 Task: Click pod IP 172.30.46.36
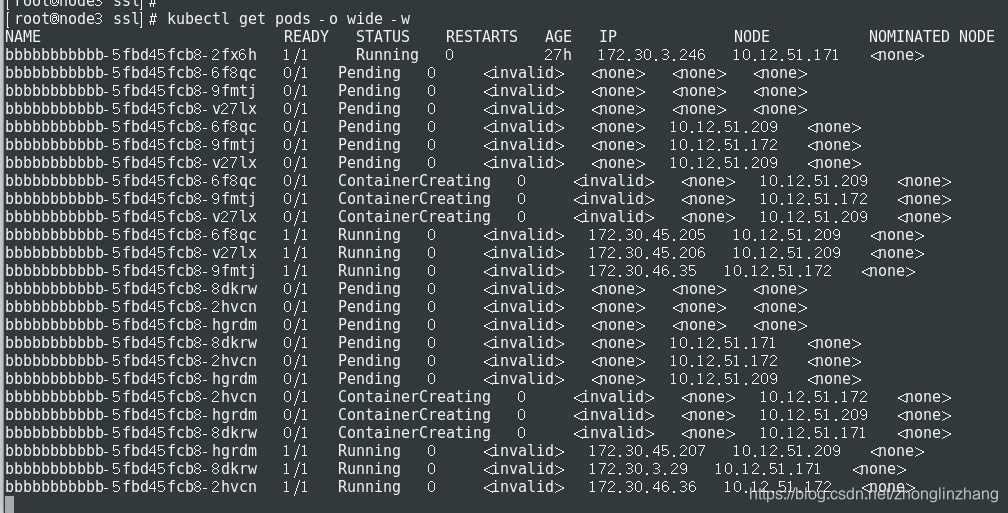642,487
